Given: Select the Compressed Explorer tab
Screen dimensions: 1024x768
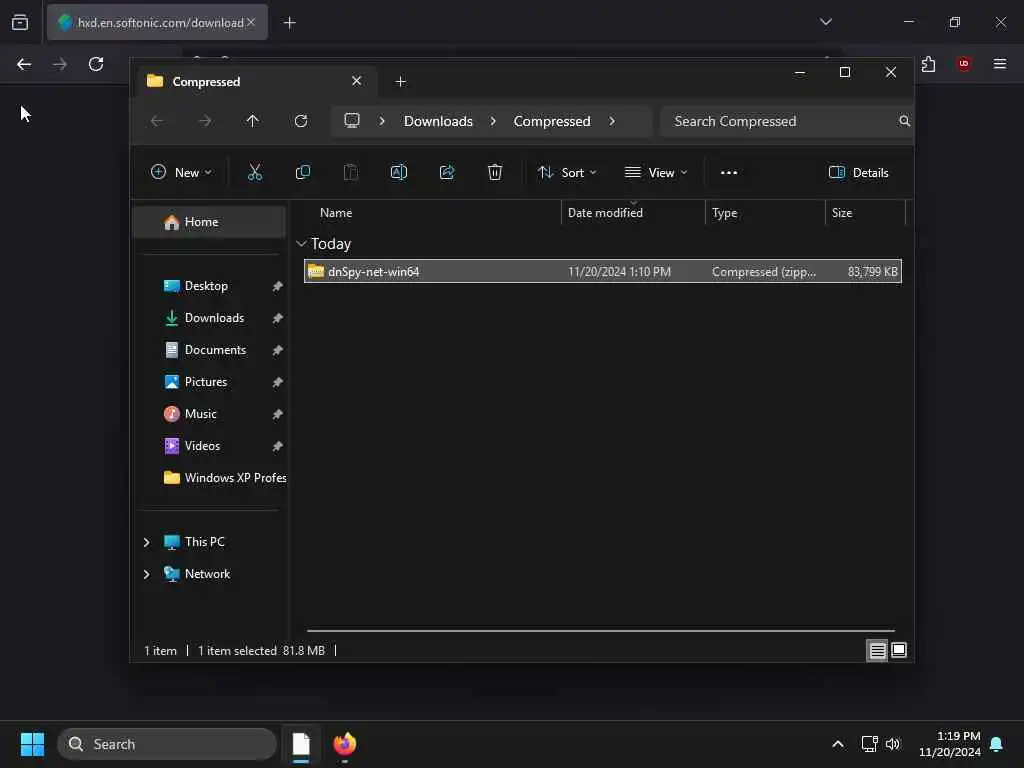Looking at the screenshot, I should (255, 82).
